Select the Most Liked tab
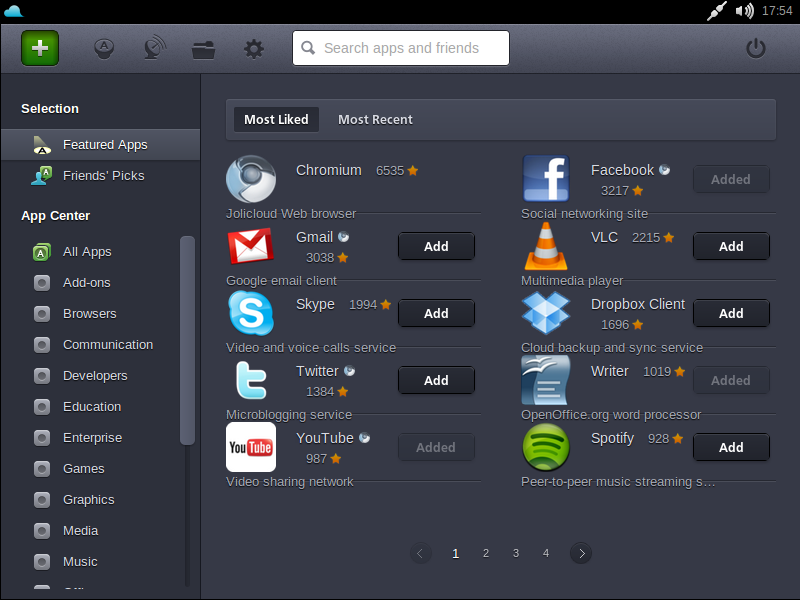800x600 pixels. pos(276,119)
